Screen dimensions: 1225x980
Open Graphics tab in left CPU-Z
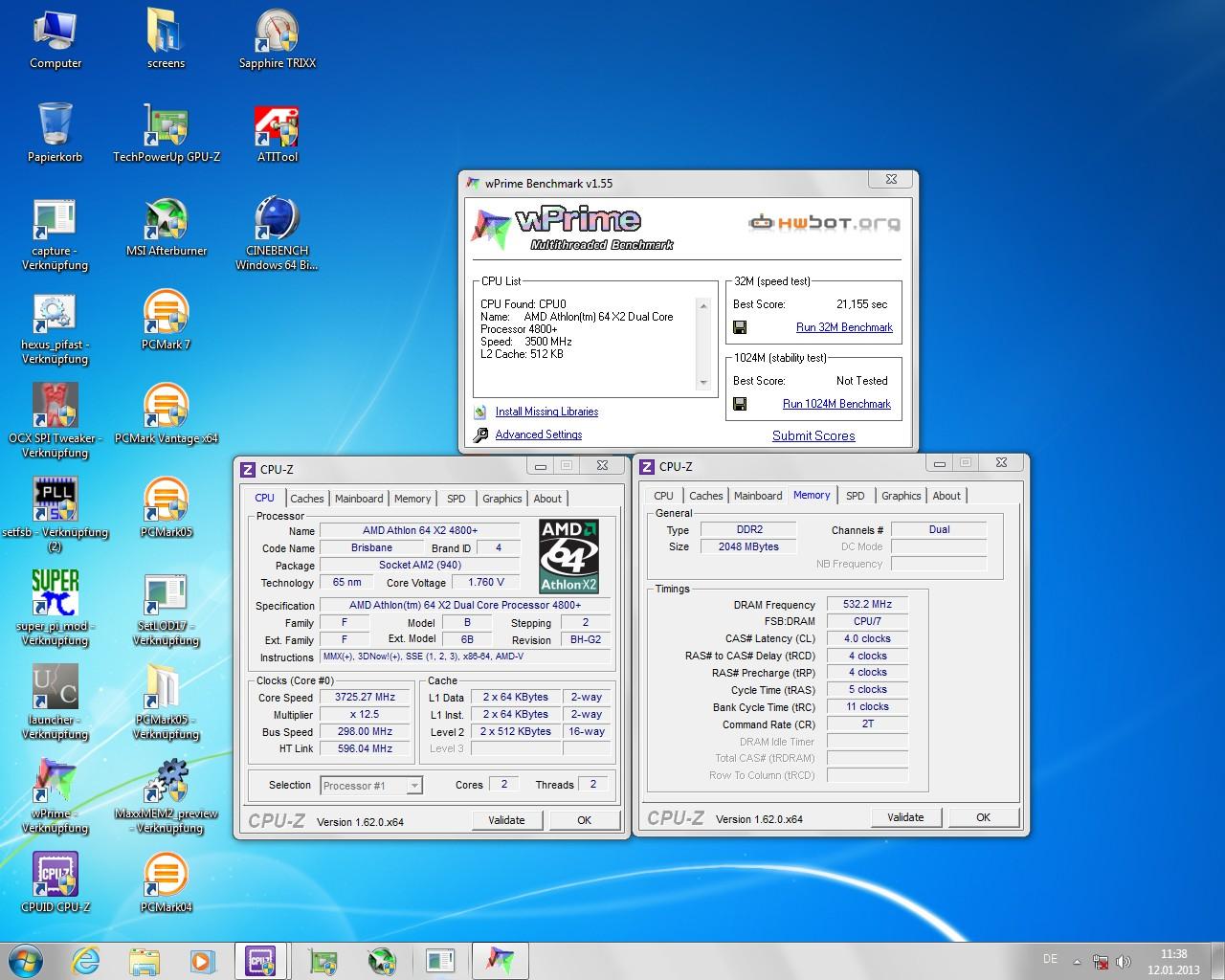click(502, 499)
